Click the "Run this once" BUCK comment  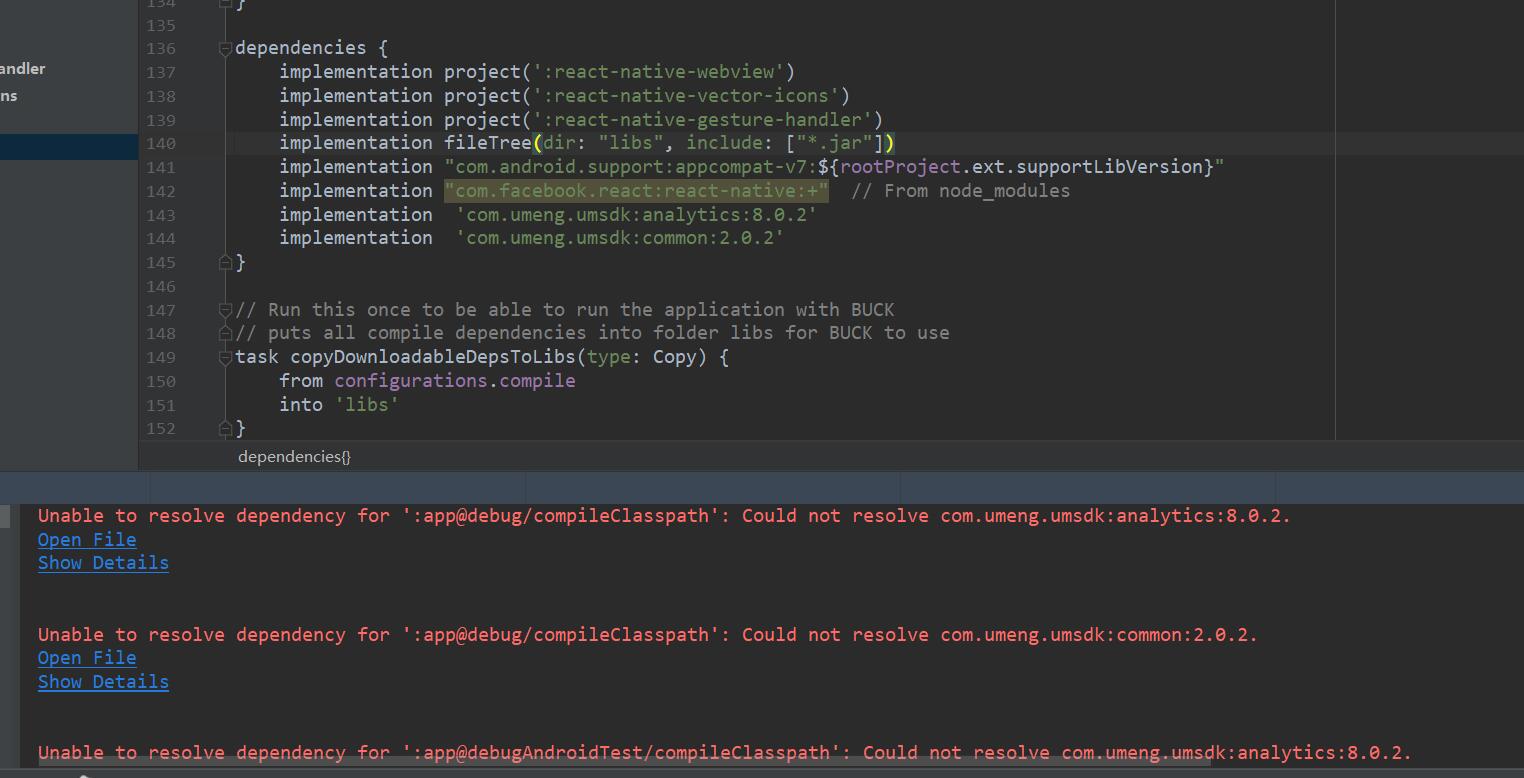[x=565, y=310]
